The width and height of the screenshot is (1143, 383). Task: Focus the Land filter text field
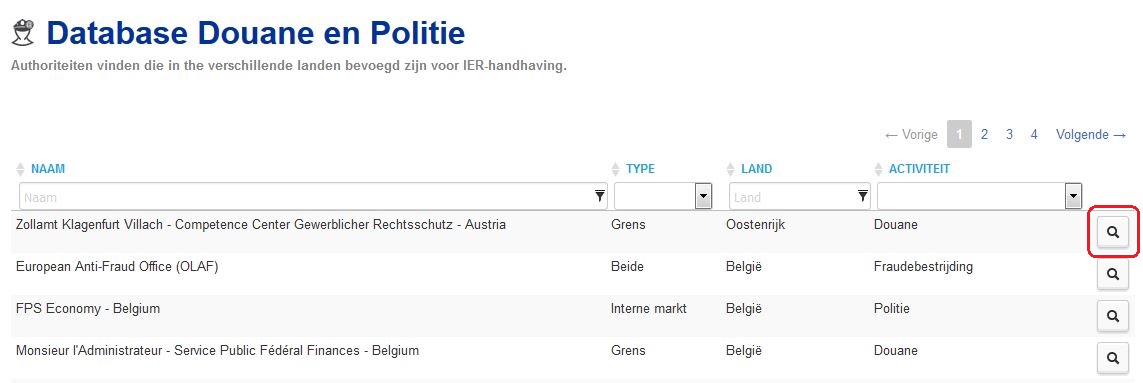800,196
